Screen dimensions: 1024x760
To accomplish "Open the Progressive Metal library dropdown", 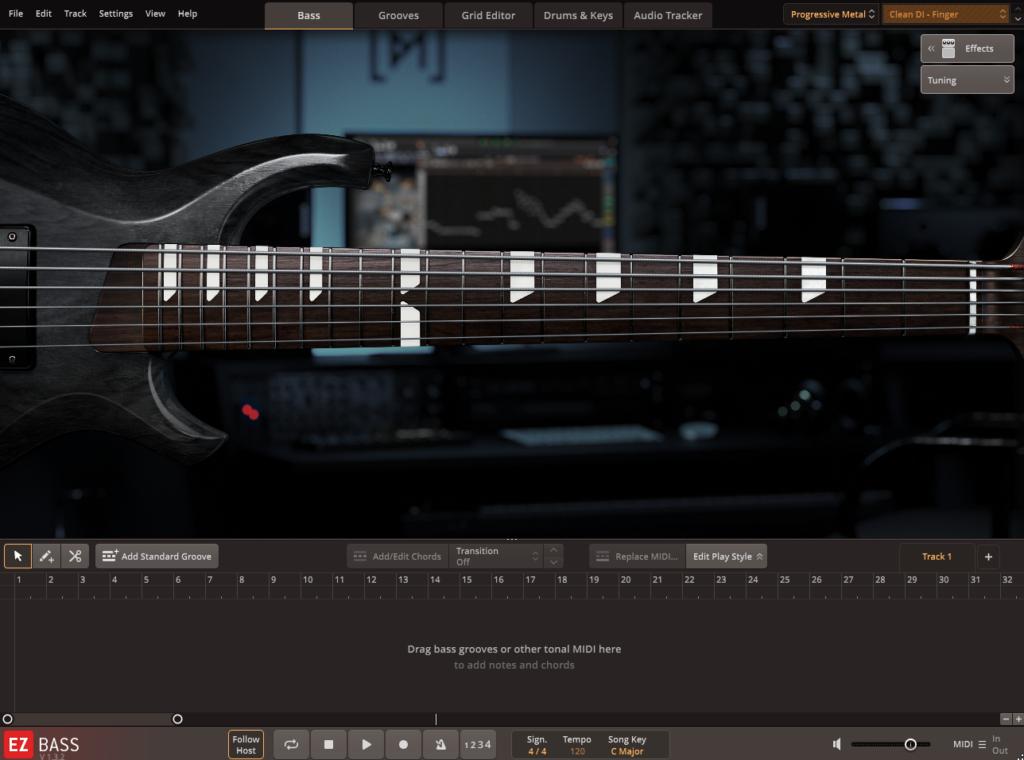I will 832,14.
